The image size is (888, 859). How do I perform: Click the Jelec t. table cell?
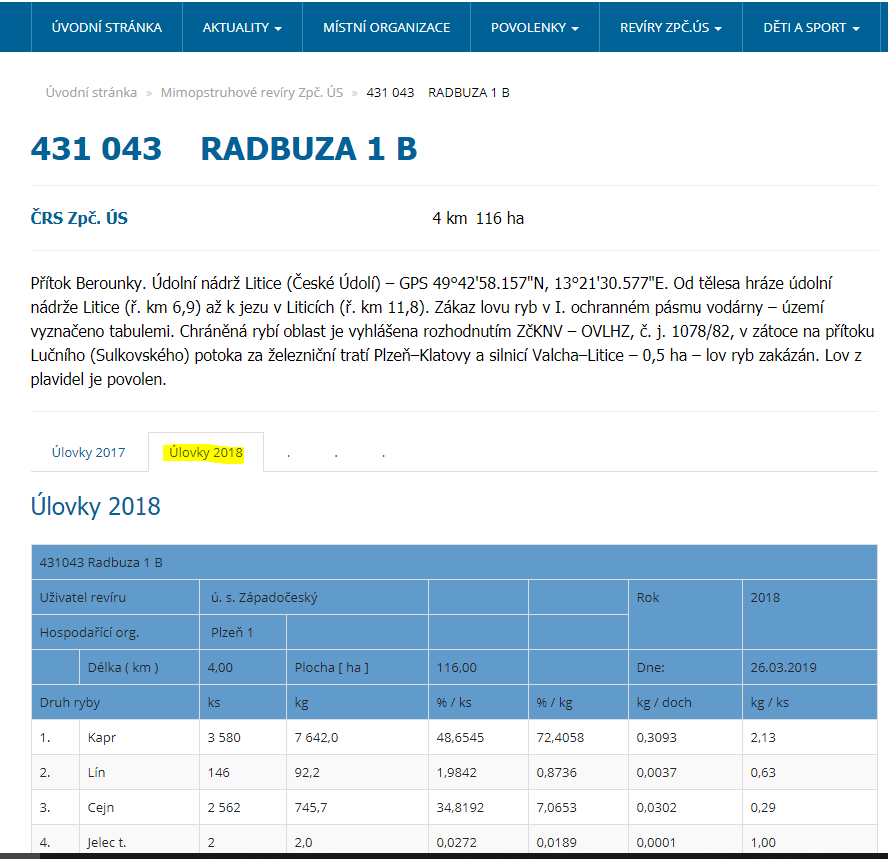(107, 842)
